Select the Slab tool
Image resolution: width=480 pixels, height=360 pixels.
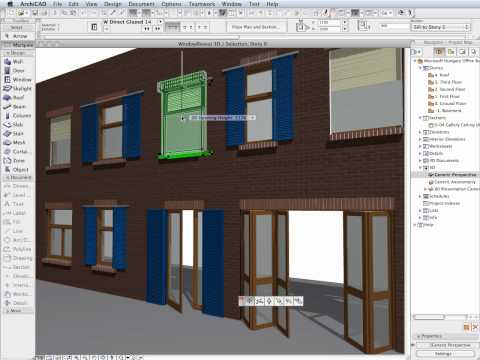(18, 125)
